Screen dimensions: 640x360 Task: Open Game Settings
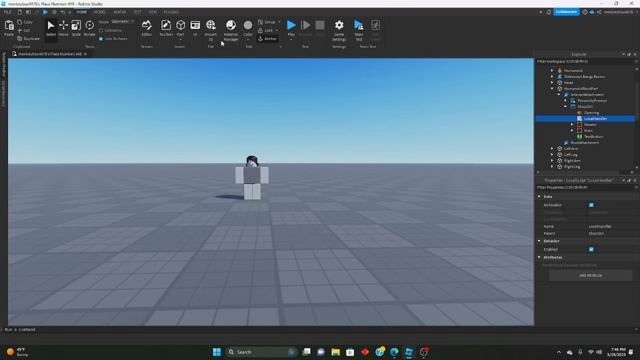(339, 30)
